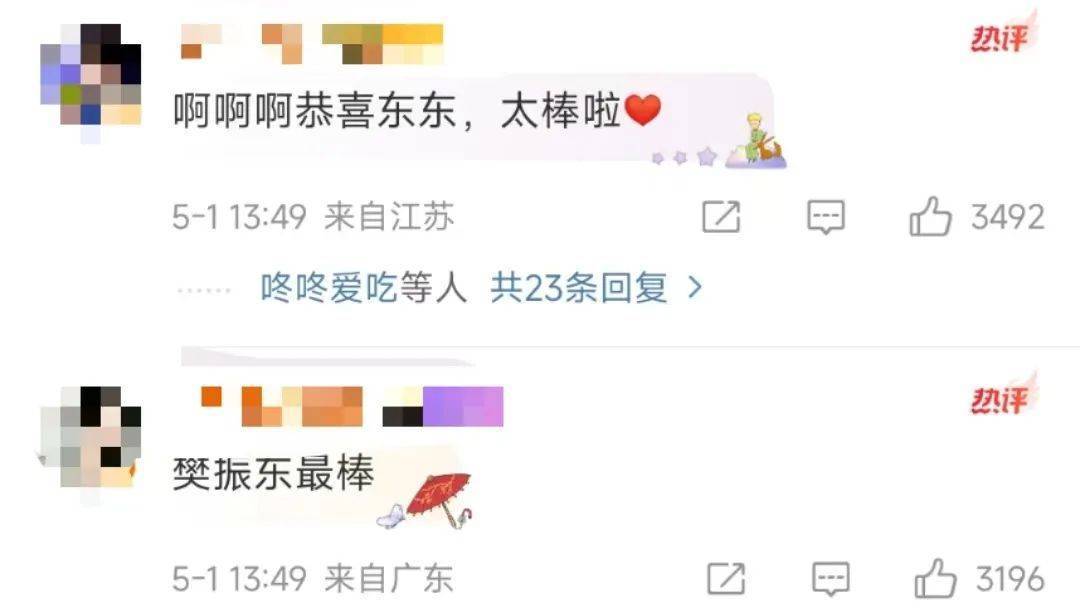Viewport: 1080px width, 614px height.
Task: Repost the 恭喜东东 comment
Action: pos(721,217)
